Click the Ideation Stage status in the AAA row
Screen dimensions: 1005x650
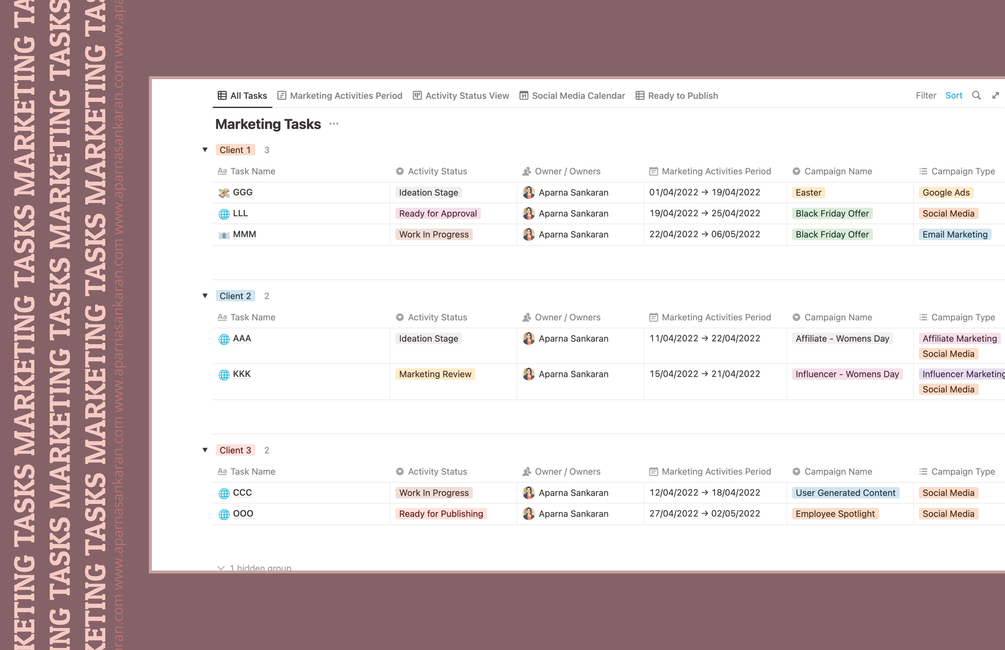(x=428, y=338)
